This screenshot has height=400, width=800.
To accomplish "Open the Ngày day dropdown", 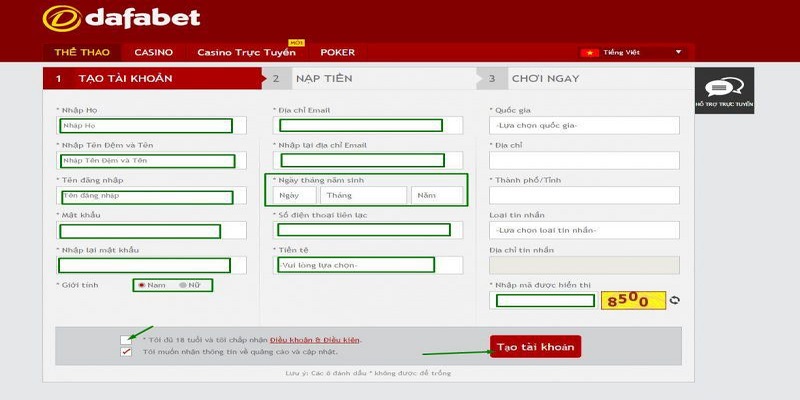I will (x=294, y=195).
